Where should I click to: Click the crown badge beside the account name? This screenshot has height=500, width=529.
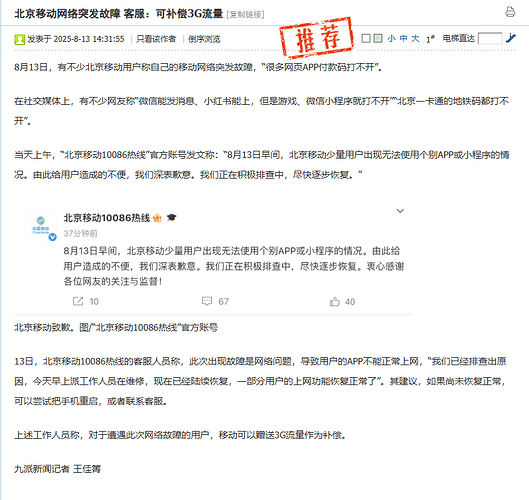[x=157, y=218]
